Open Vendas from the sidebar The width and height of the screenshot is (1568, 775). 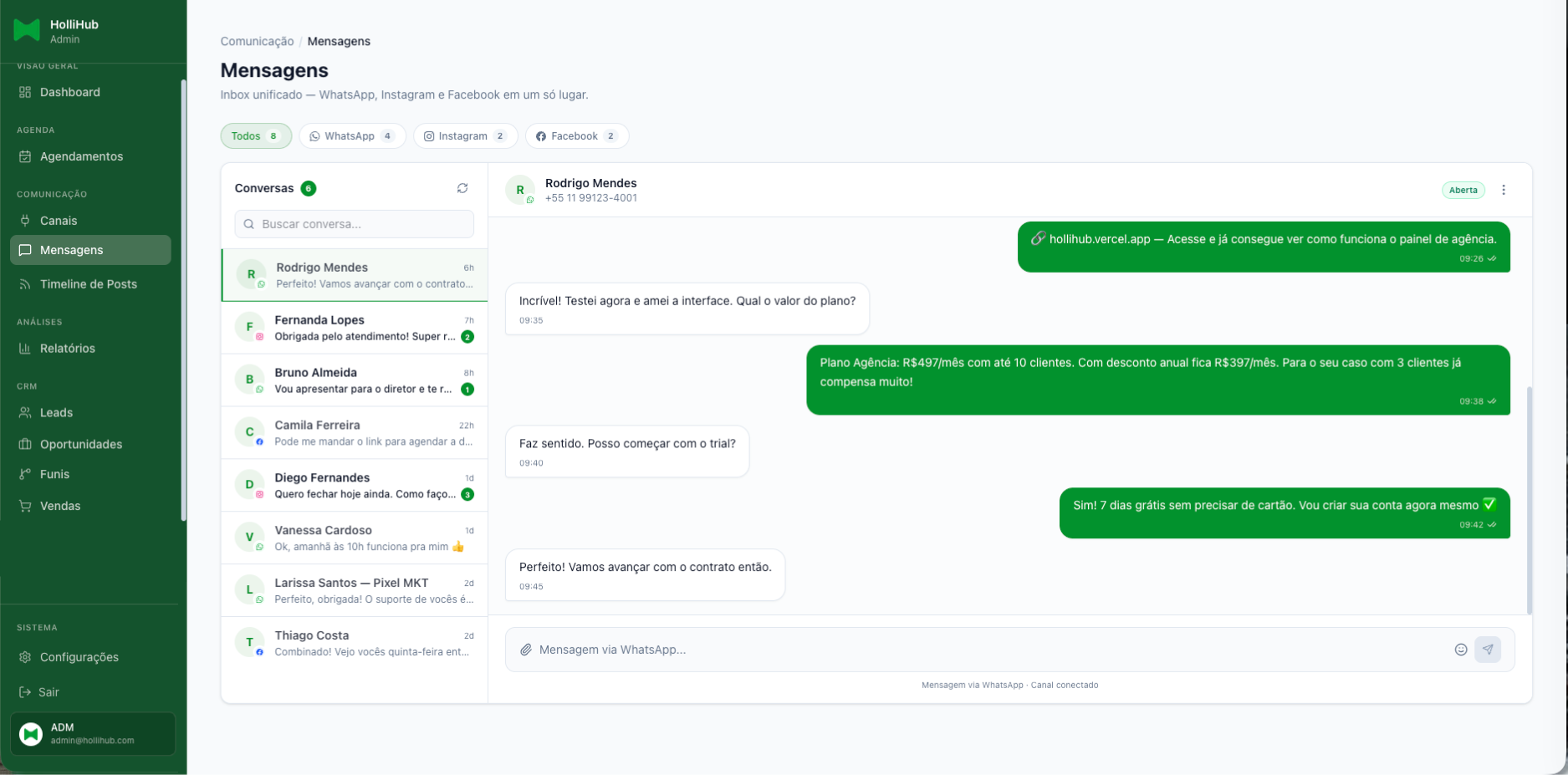[60, 506]
